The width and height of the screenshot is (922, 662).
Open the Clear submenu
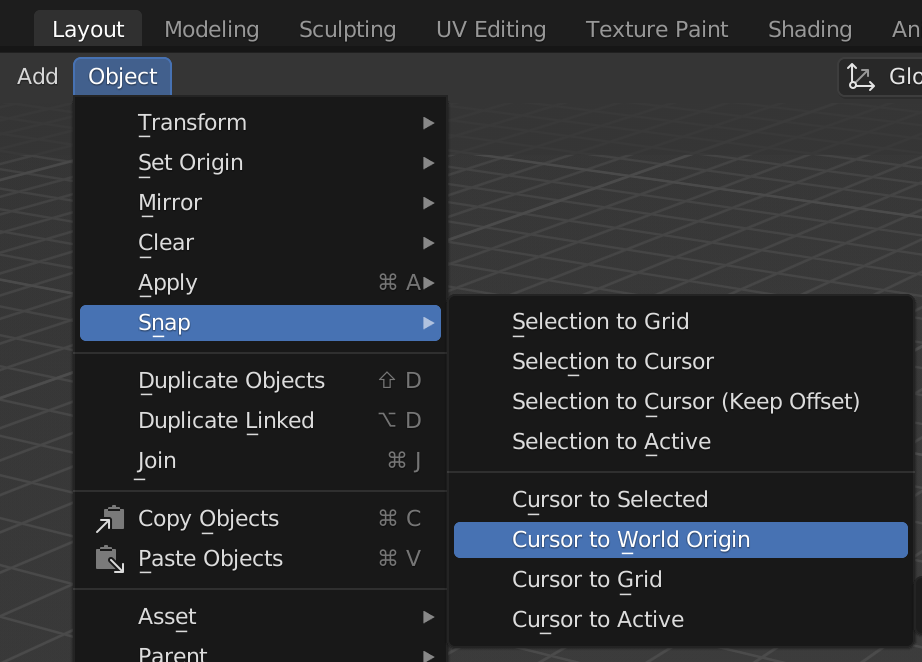[260, 243]
